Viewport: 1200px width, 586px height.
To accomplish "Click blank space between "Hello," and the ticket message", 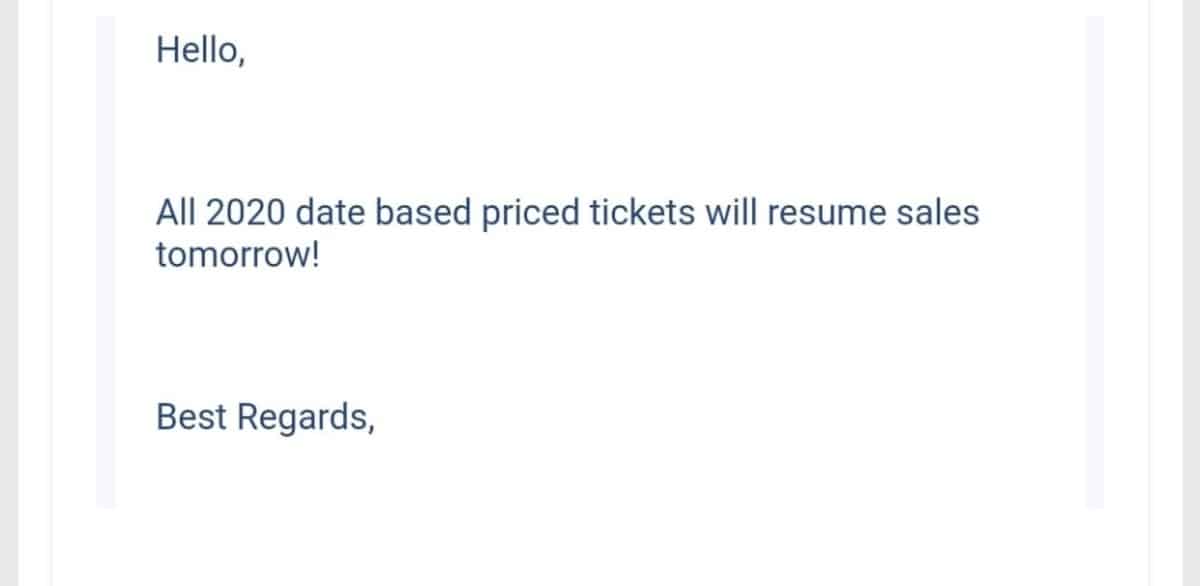I will click(600, 130).
